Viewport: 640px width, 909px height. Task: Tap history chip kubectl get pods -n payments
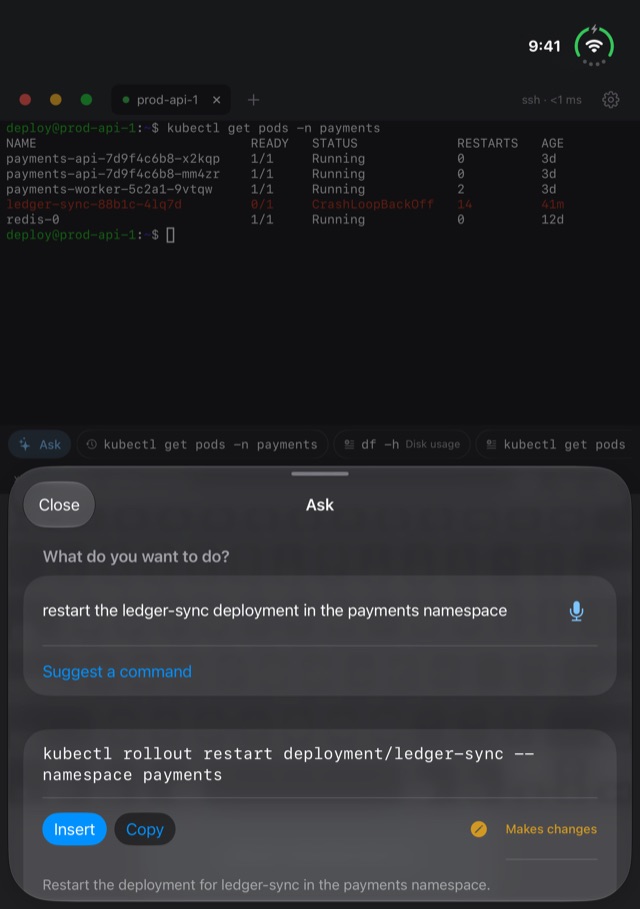[202, 445]
